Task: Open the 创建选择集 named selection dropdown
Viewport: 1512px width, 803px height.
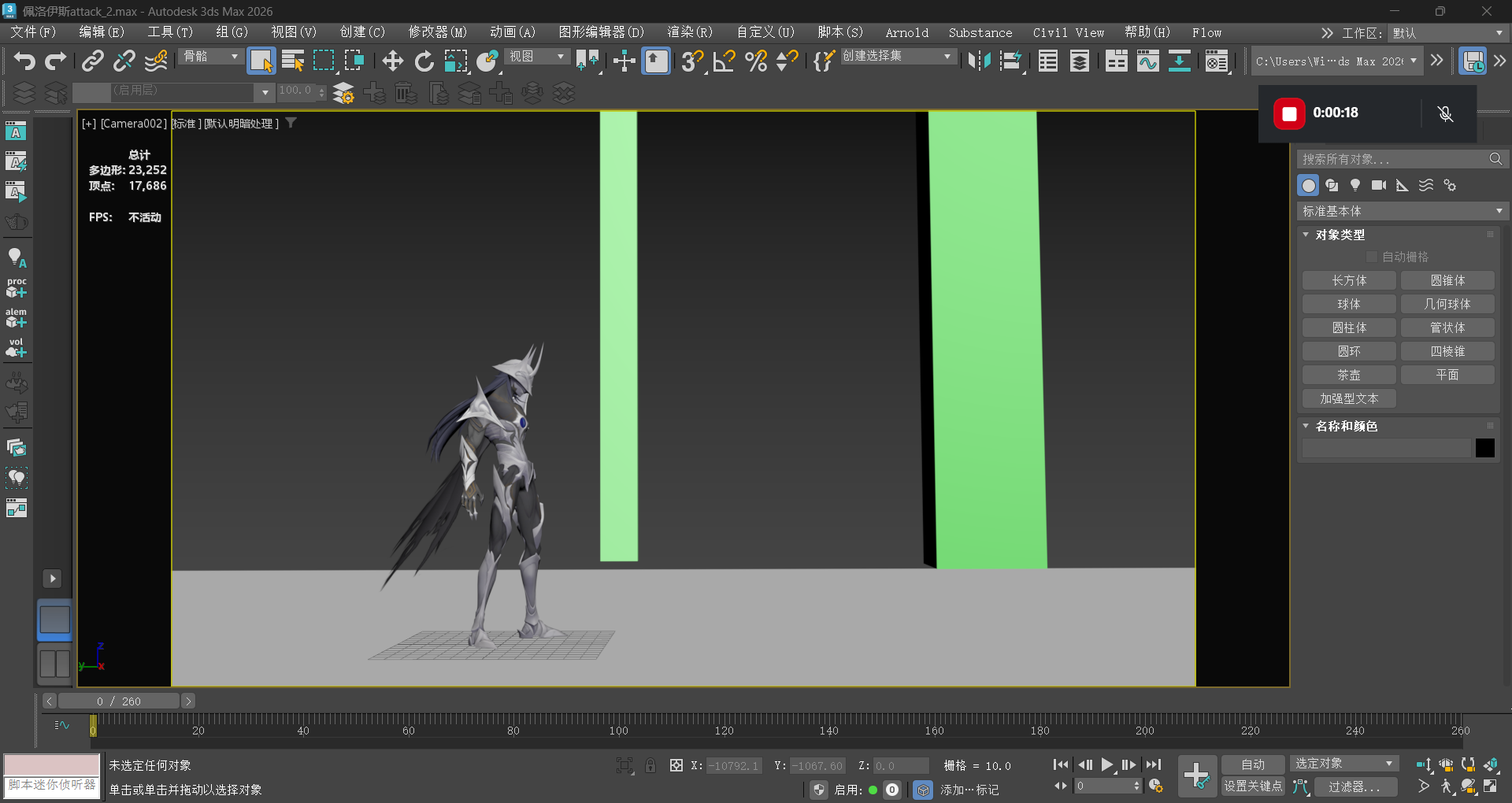Action: [899, 57]
